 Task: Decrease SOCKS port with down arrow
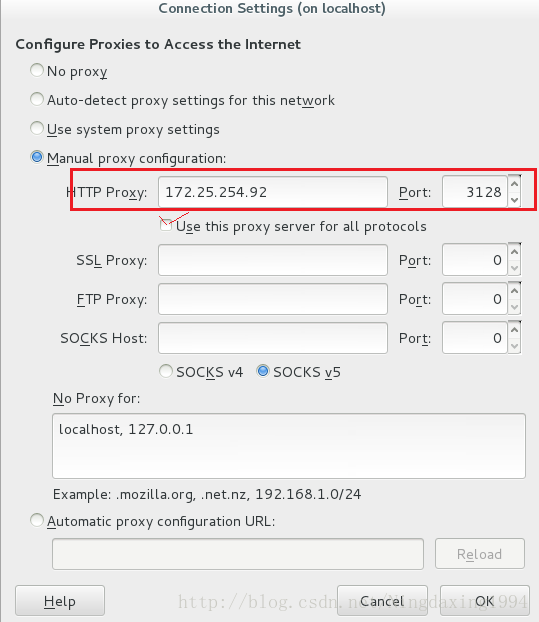tap(514, 346)
